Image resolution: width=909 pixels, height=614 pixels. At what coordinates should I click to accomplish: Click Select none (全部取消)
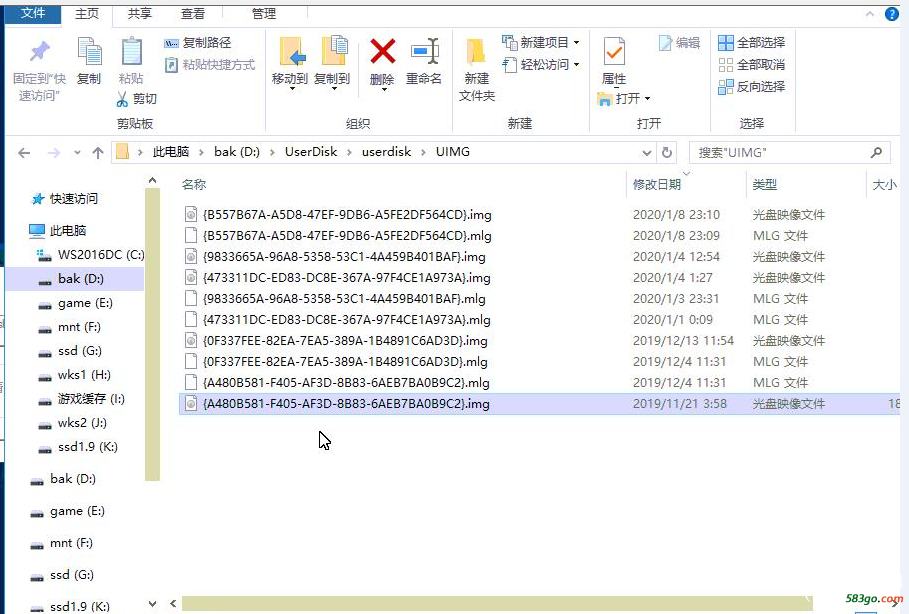point(751,64)
